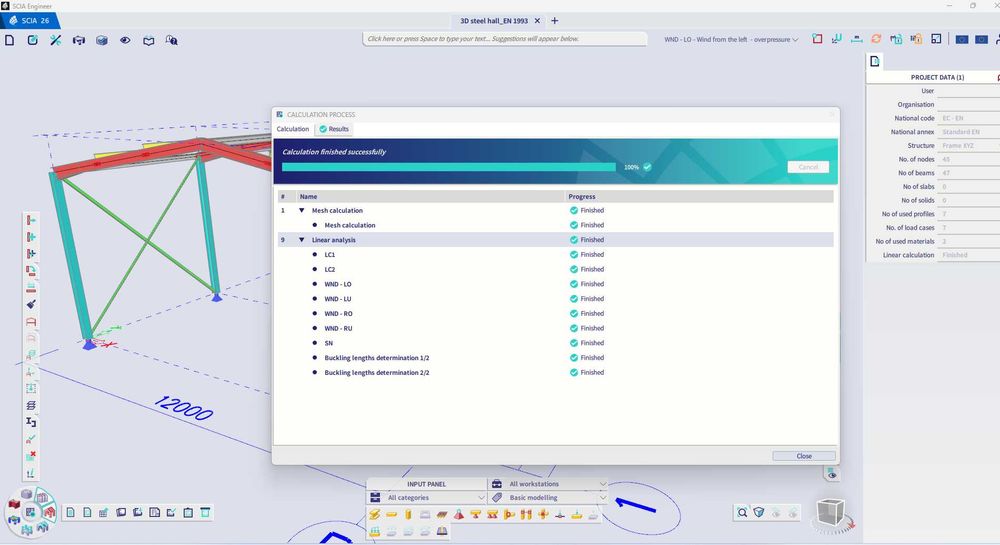Click the zoom magnifier icon near view cube
1000x545 pixels.
[742, 512]
